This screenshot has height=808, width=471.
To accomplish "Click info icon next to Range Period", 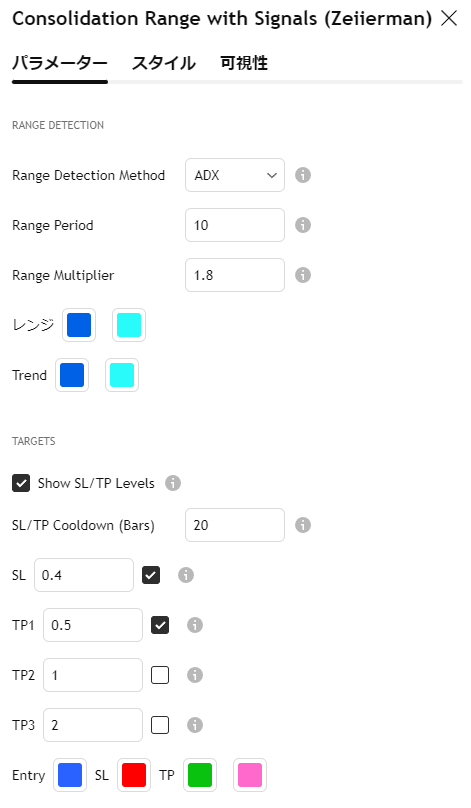I will click(x=303, y=225).
